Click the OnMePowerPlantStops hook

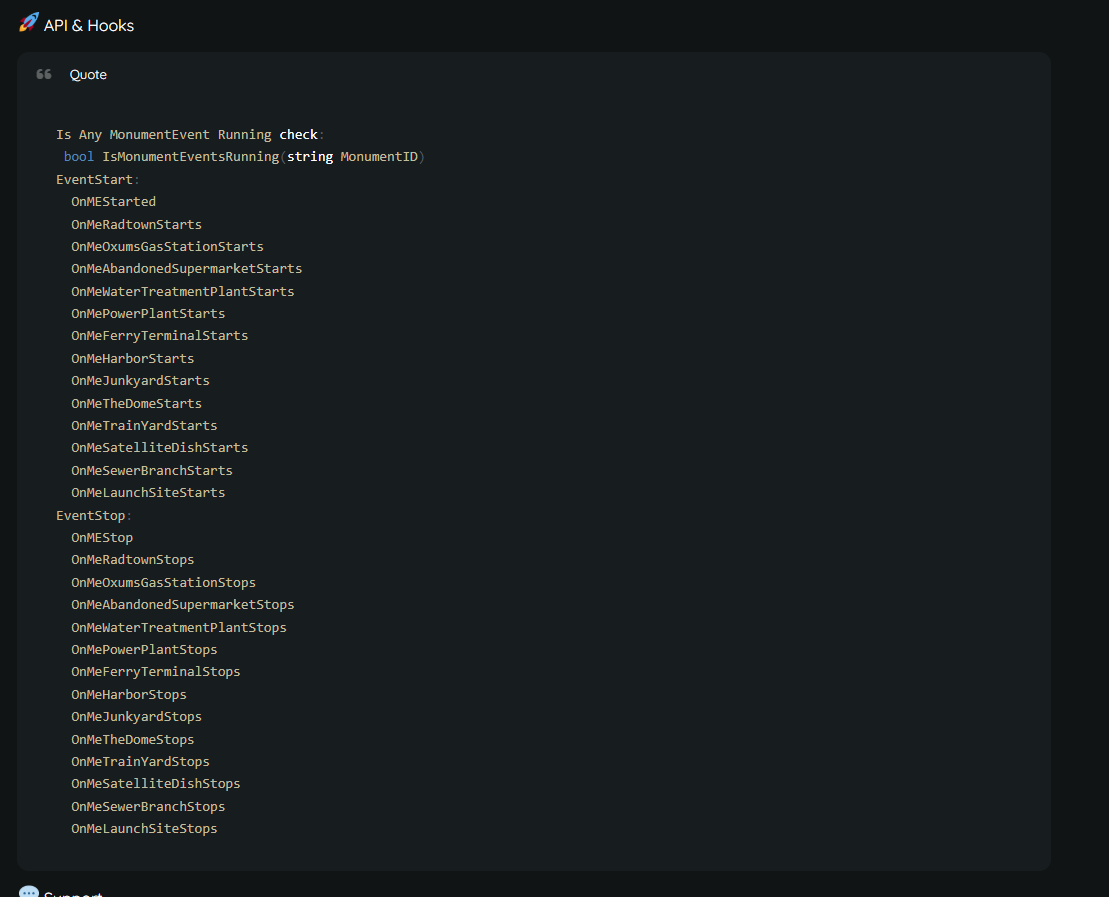(144, 649)
